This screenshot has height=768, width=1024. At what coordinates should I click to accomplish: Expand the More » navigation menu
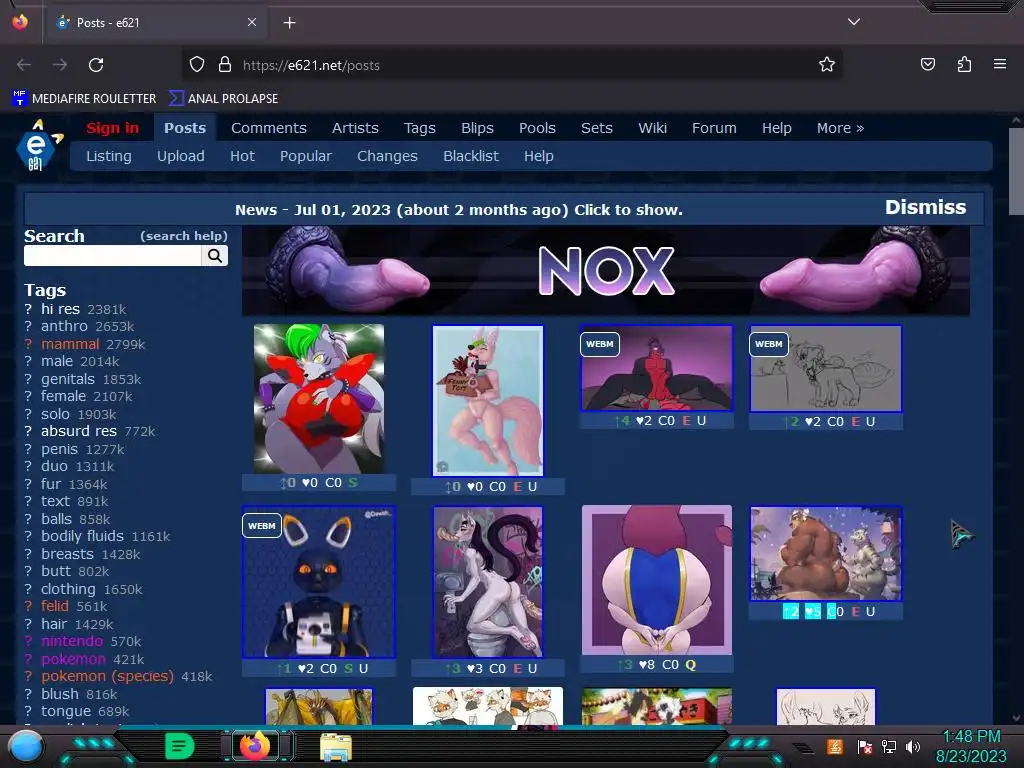click(x=840, y=128)
